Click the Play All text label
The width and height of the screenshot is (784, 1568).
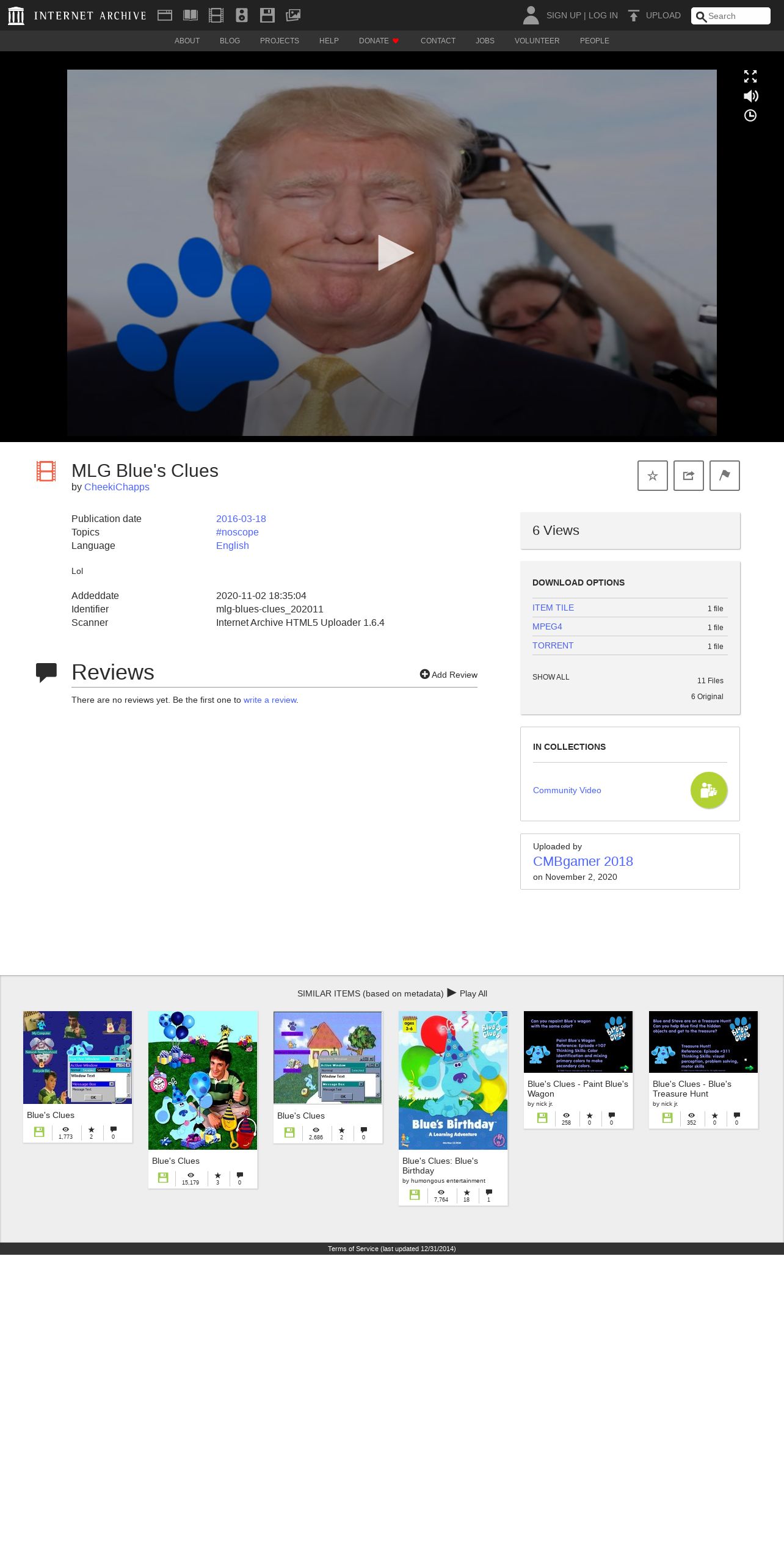pos(473,993)
